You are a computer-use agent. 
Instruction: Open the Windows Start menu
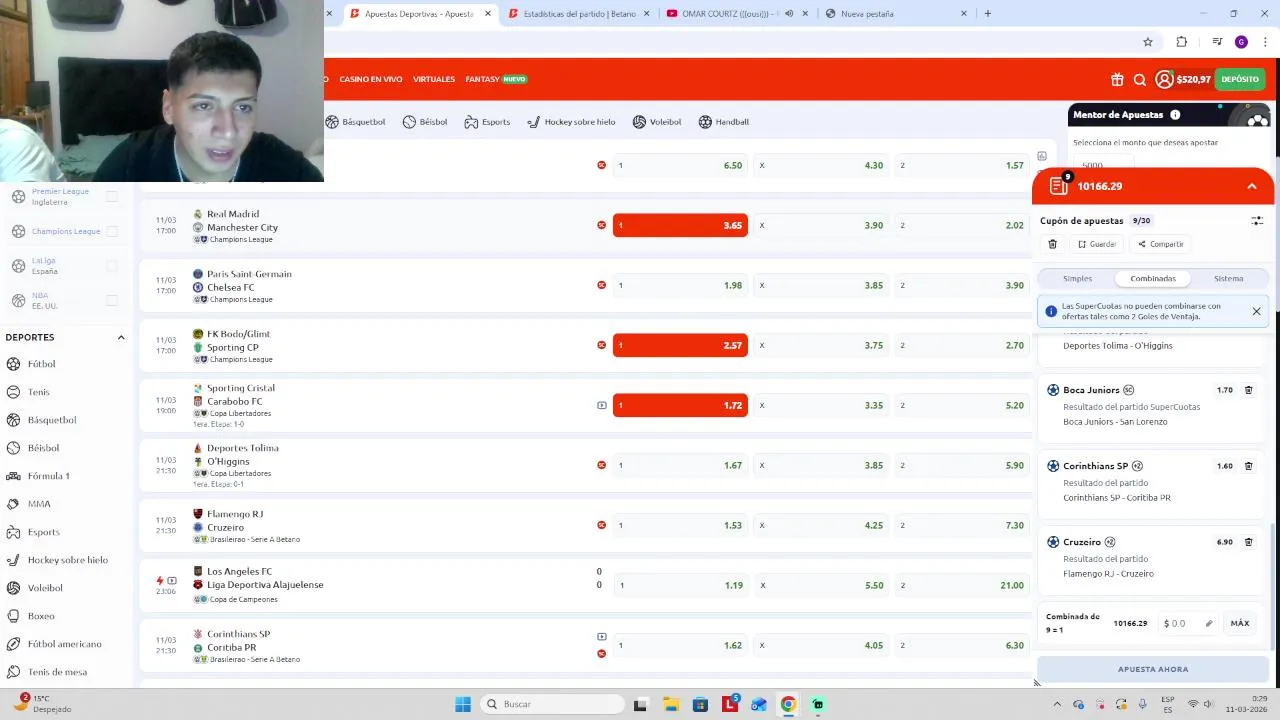463,704
